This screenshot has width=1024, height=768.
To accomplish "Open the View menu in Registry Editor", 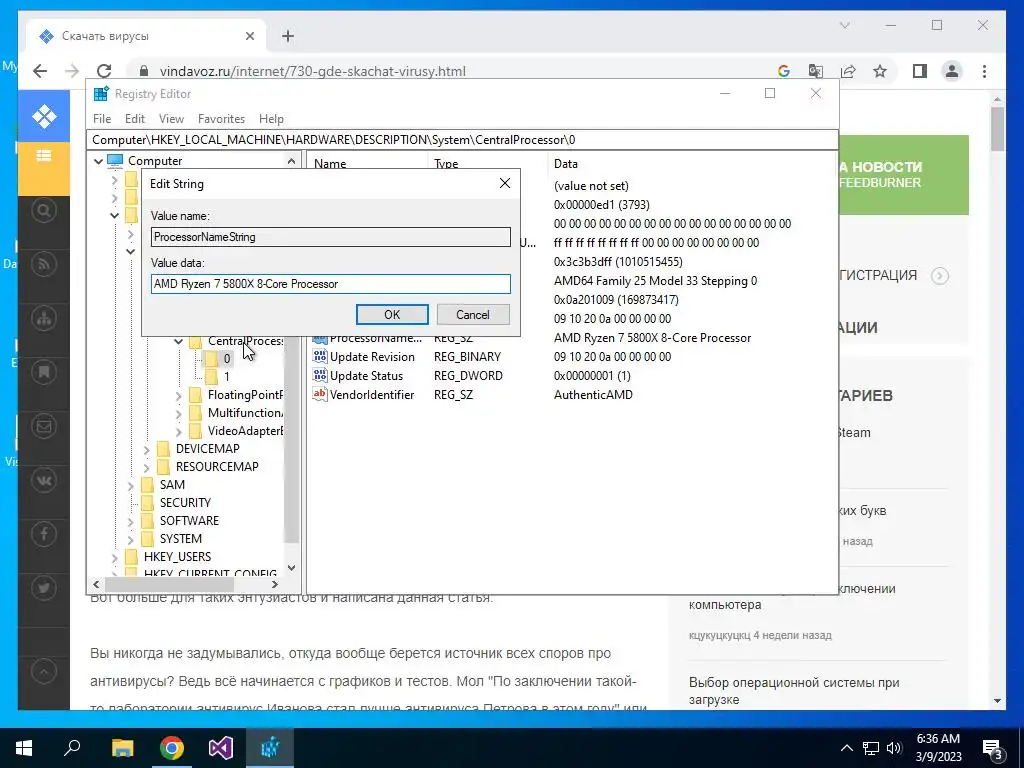I will tap(171, 118).
